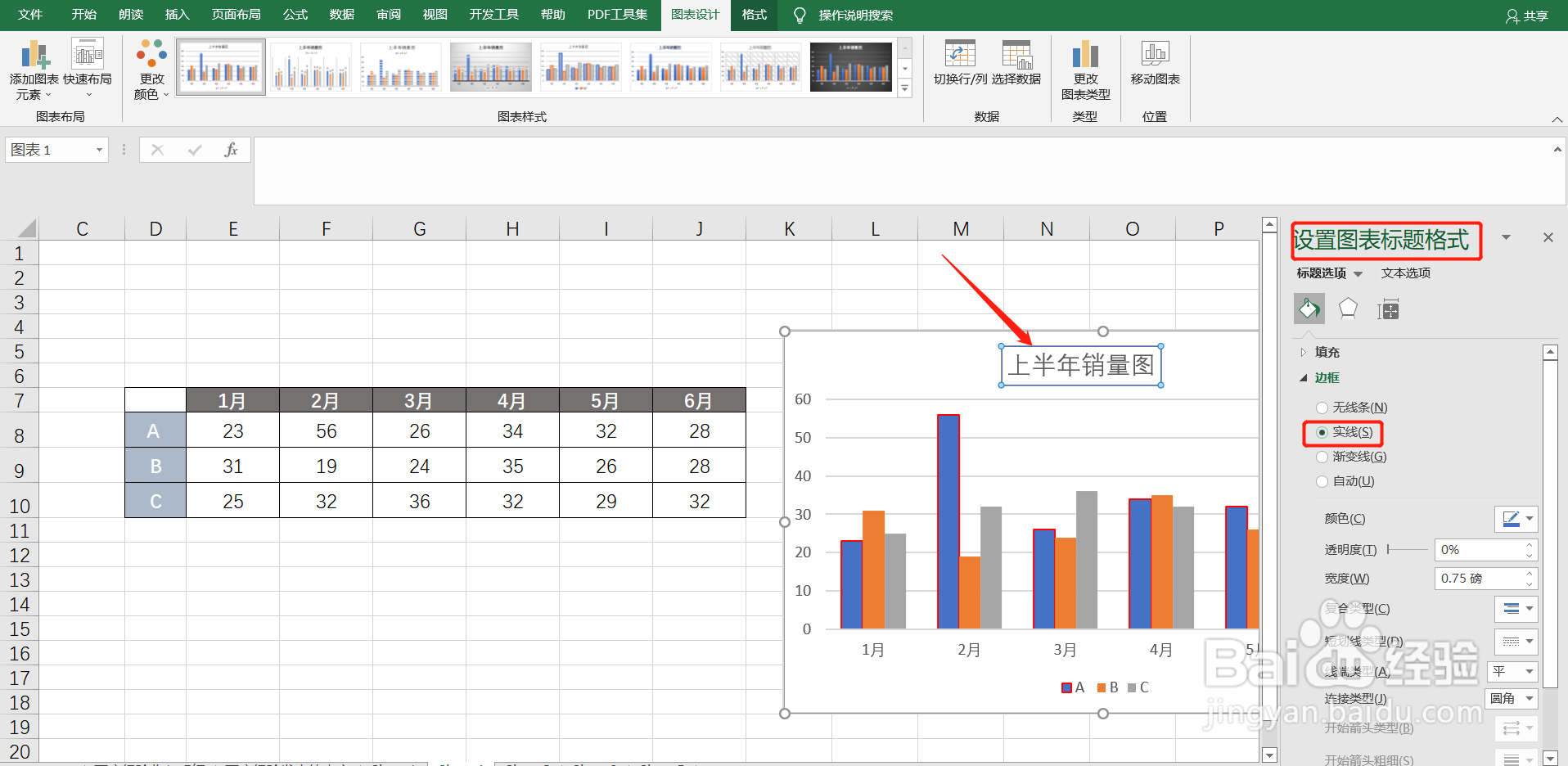This screenshot has width=1568, height=766.
Task: Click the worksheet vertical scrollbar down arrow
Action: point(1269,755)
